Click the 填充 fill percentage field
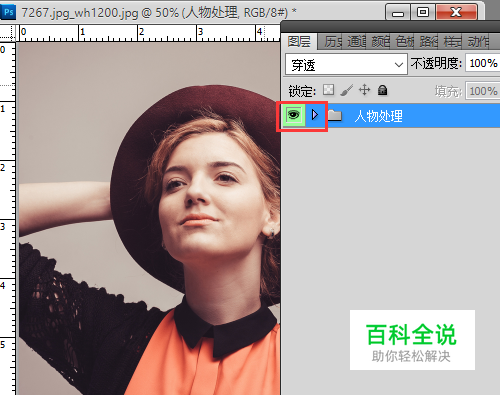 [483, 91]
